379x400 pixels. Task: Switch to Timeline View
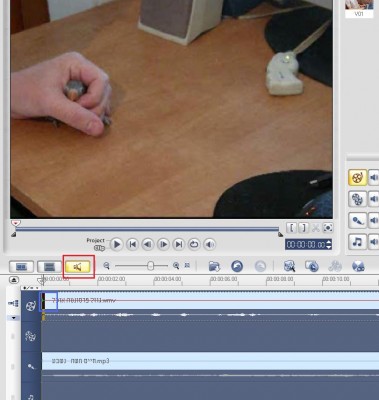coord(49,267)
